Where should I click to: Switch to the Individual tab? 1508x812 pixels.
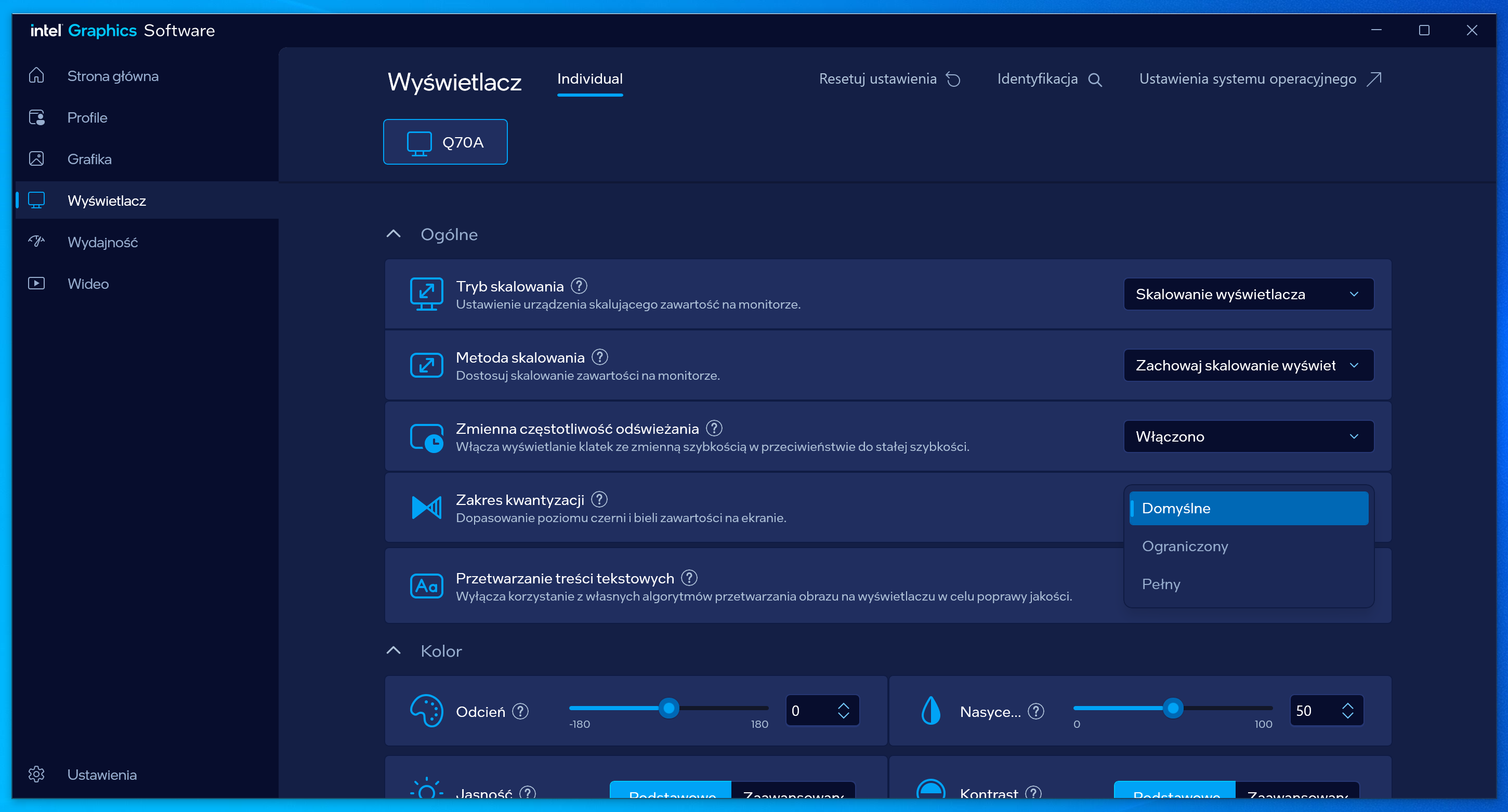[589, 79]
